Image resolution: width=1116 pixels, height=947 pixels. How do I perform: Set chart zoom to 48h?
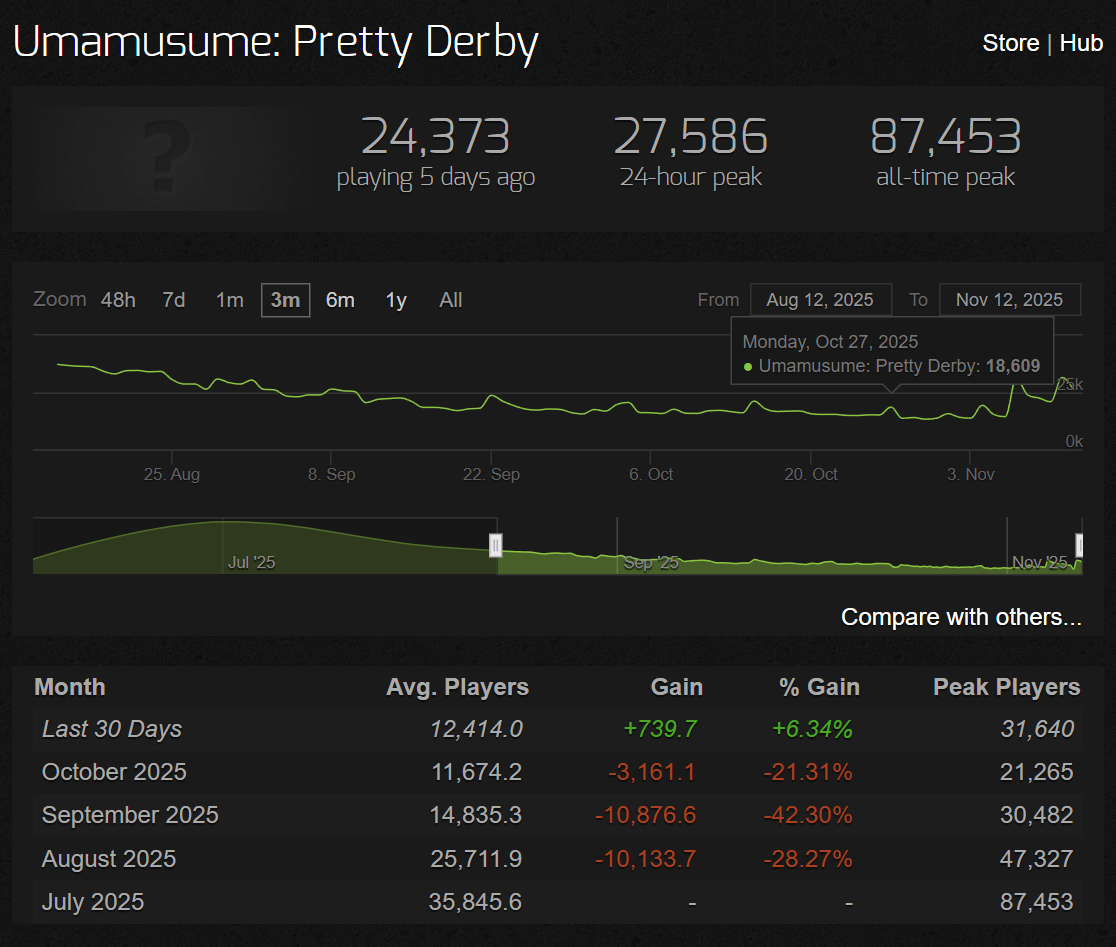click(x=118, y=300)
